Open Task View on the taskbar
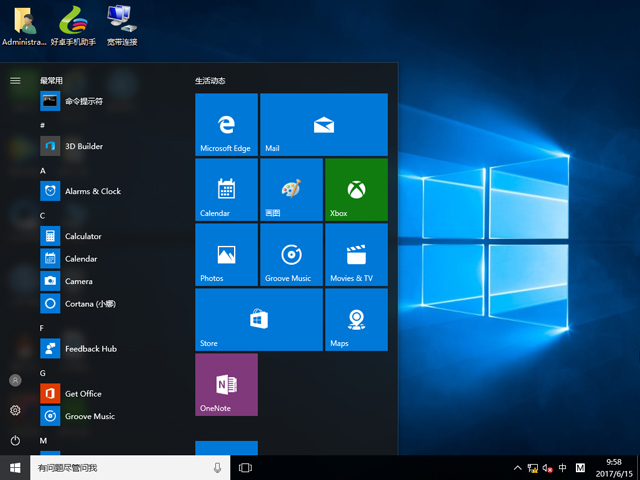Viewport: 640px width, 480px height. [x=245, y=467]
